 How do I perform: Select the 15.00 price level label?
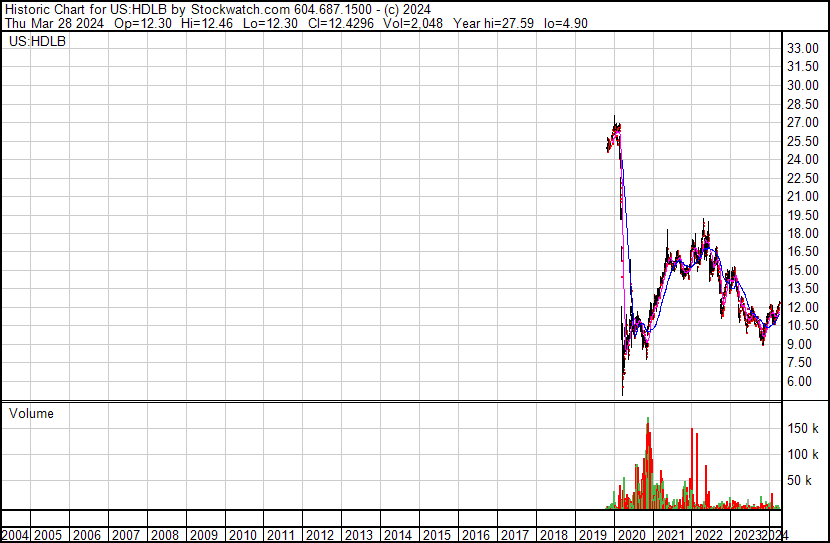[x=802, y=270]
